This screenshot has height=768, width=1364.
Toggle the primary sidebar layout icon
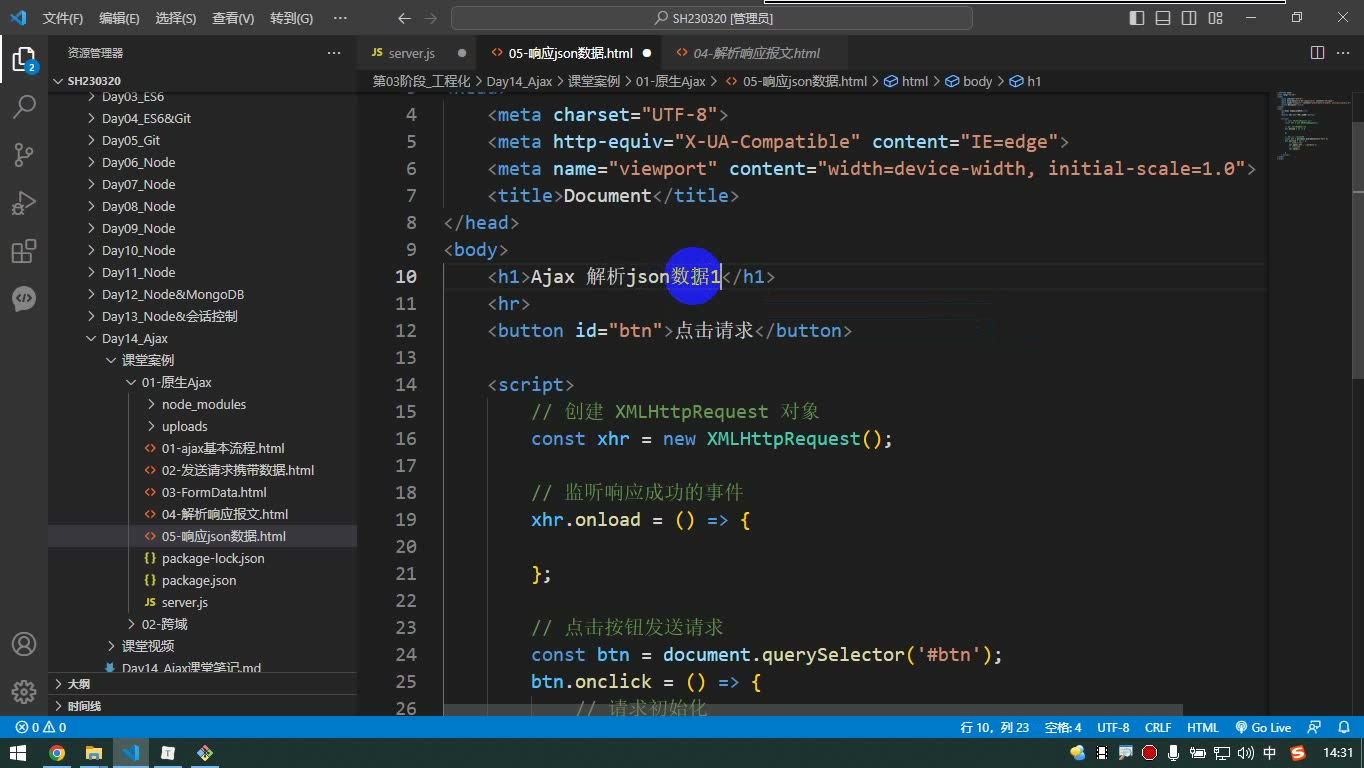point(1137,18)
